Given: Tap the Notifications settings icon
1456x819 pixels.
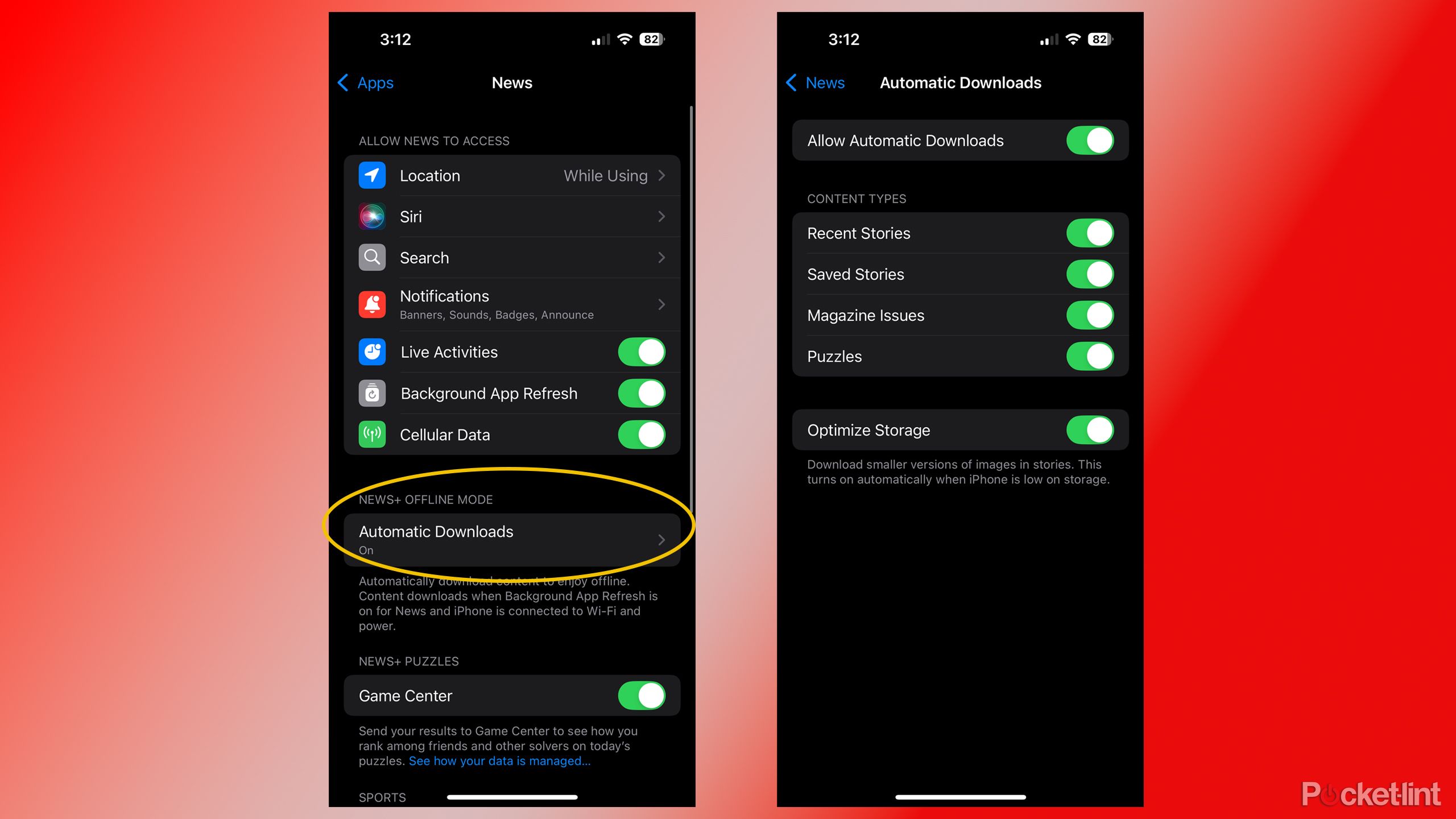Looking at the screenshot, I should [370, 304].
